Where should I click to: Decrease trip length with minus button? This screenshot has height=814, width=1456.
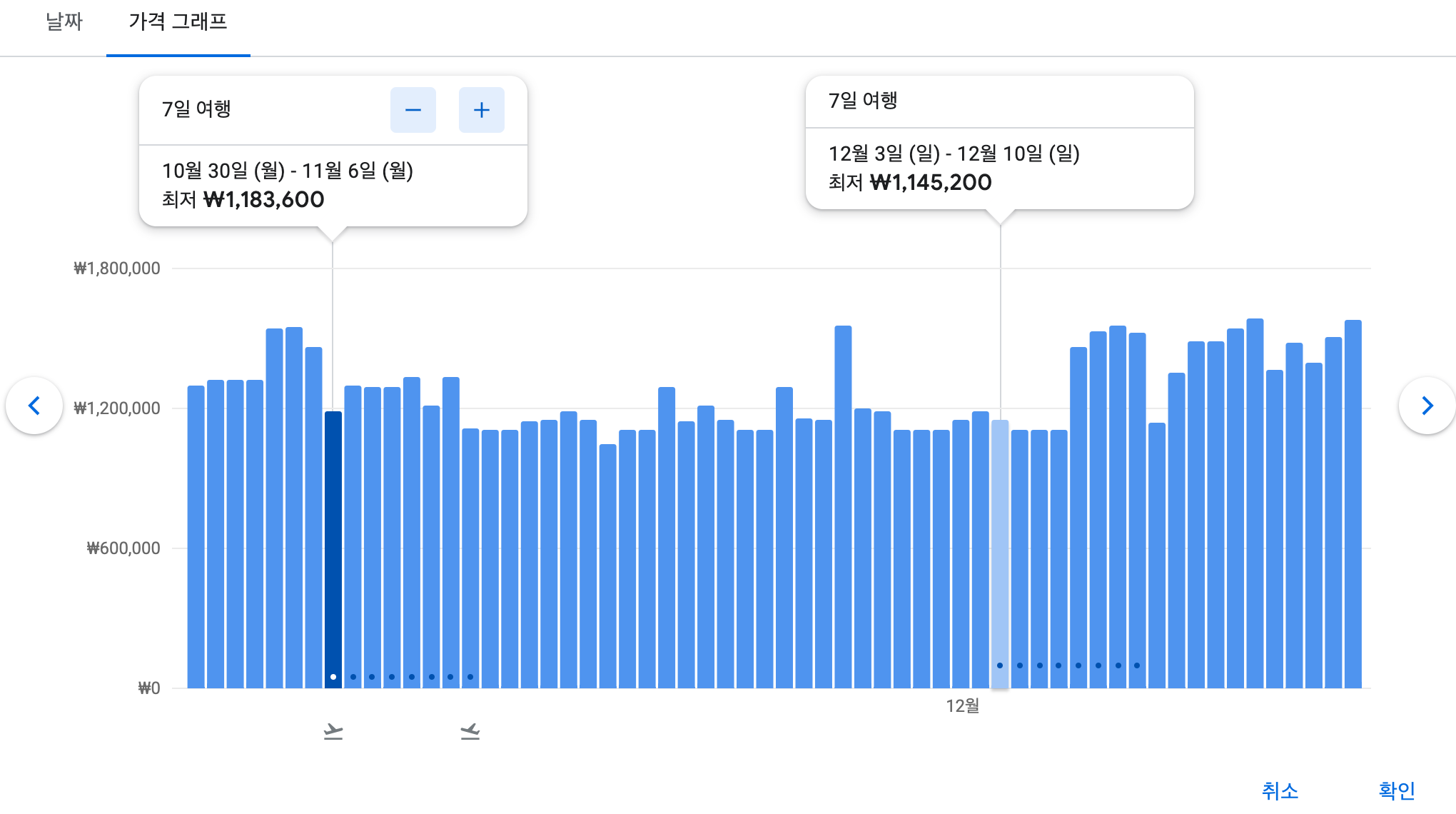pos(413,110)
